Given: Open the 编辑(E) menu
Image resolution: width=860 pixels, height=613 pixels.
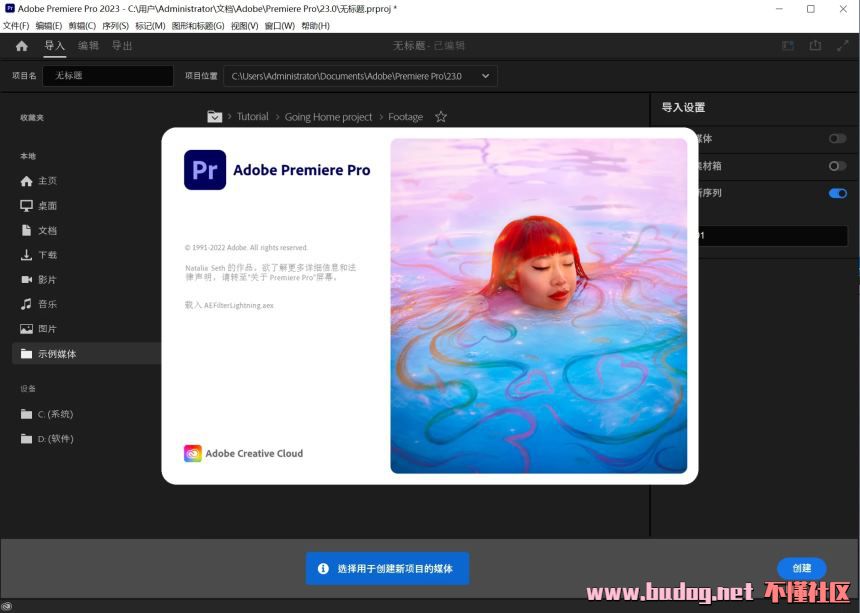Looking at the screenshot, I should click(x=49, y=26).
